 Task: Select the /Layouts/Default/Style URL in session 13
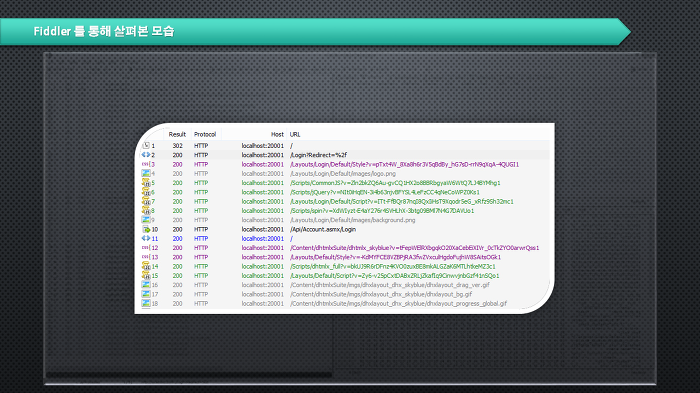coord(396,257)
